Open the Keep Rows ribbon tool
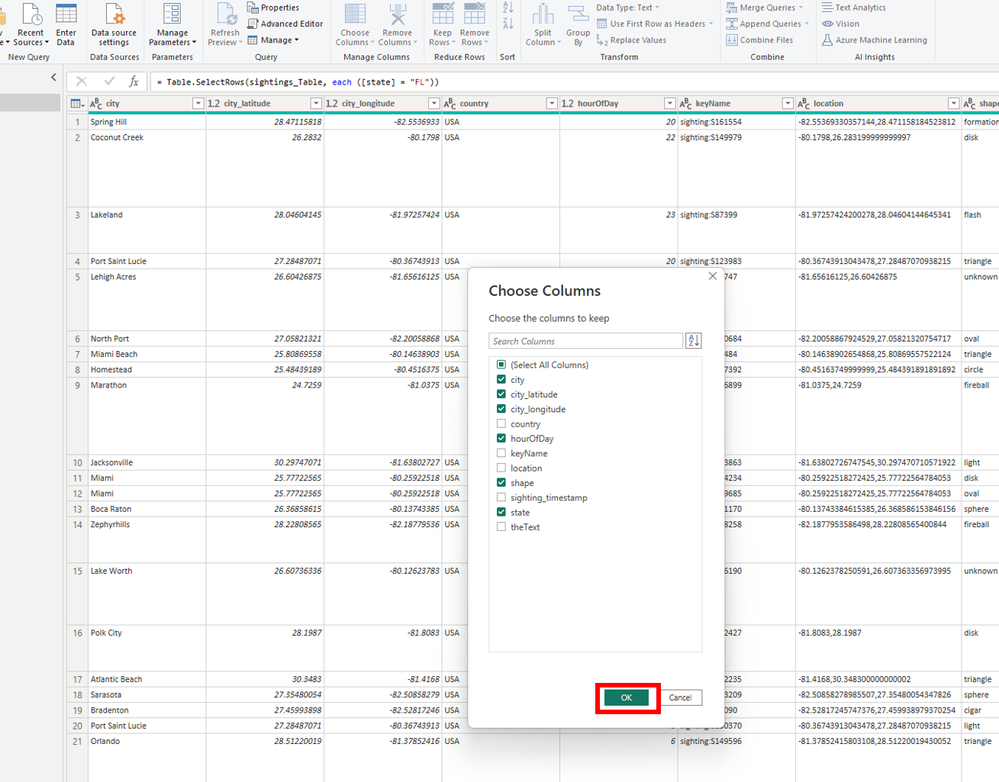This screenshot has width=999, height=782. point(442,25)
